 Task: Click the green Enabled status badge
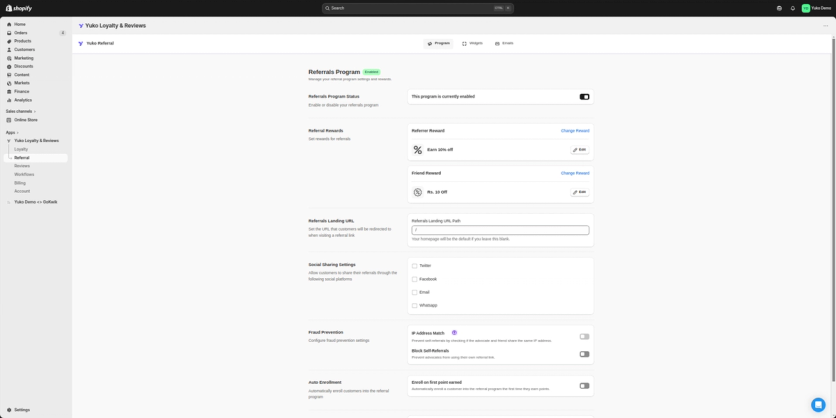tap(372, 72)
